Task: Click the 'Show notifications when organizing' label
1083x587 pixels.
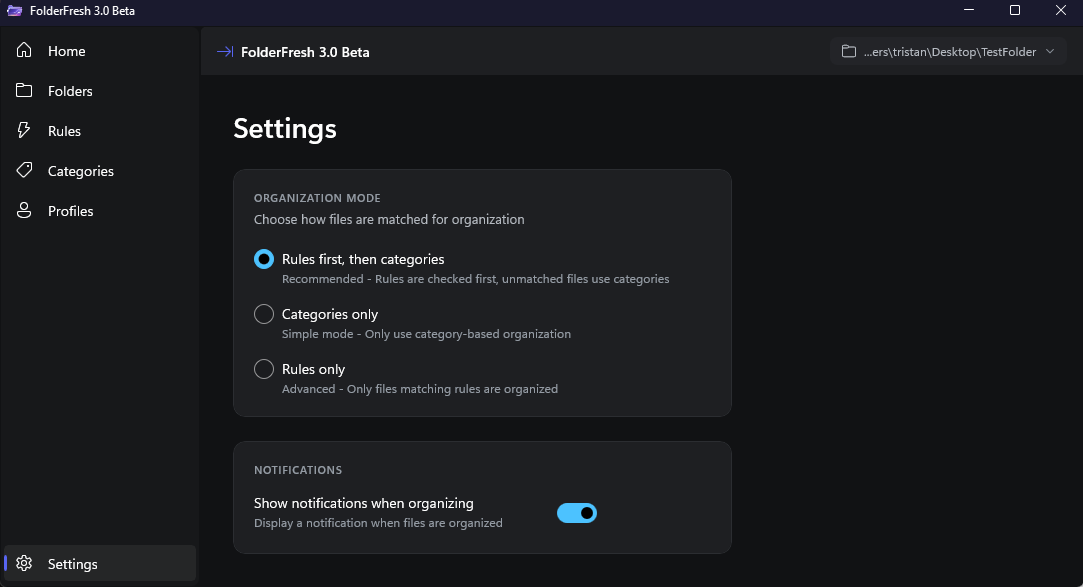Action: [363, 503]
